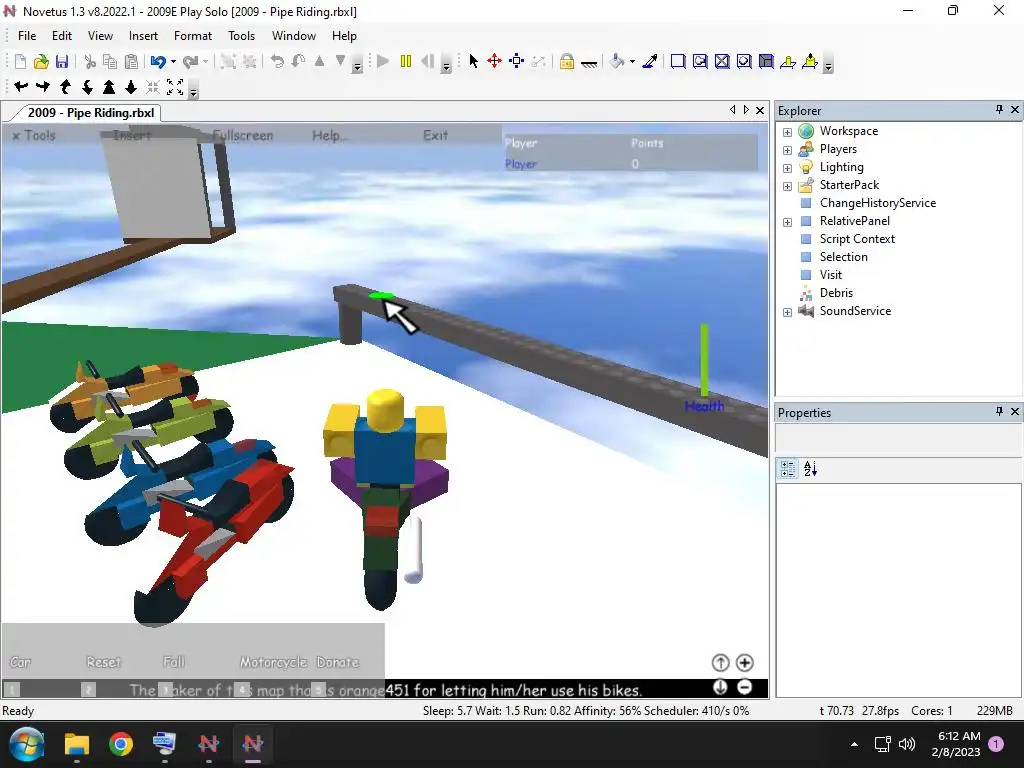Screen dimensions: 1024x768
Task: Click the Motorcycle button in the game GUI
Action: click(x=273, y=662)
